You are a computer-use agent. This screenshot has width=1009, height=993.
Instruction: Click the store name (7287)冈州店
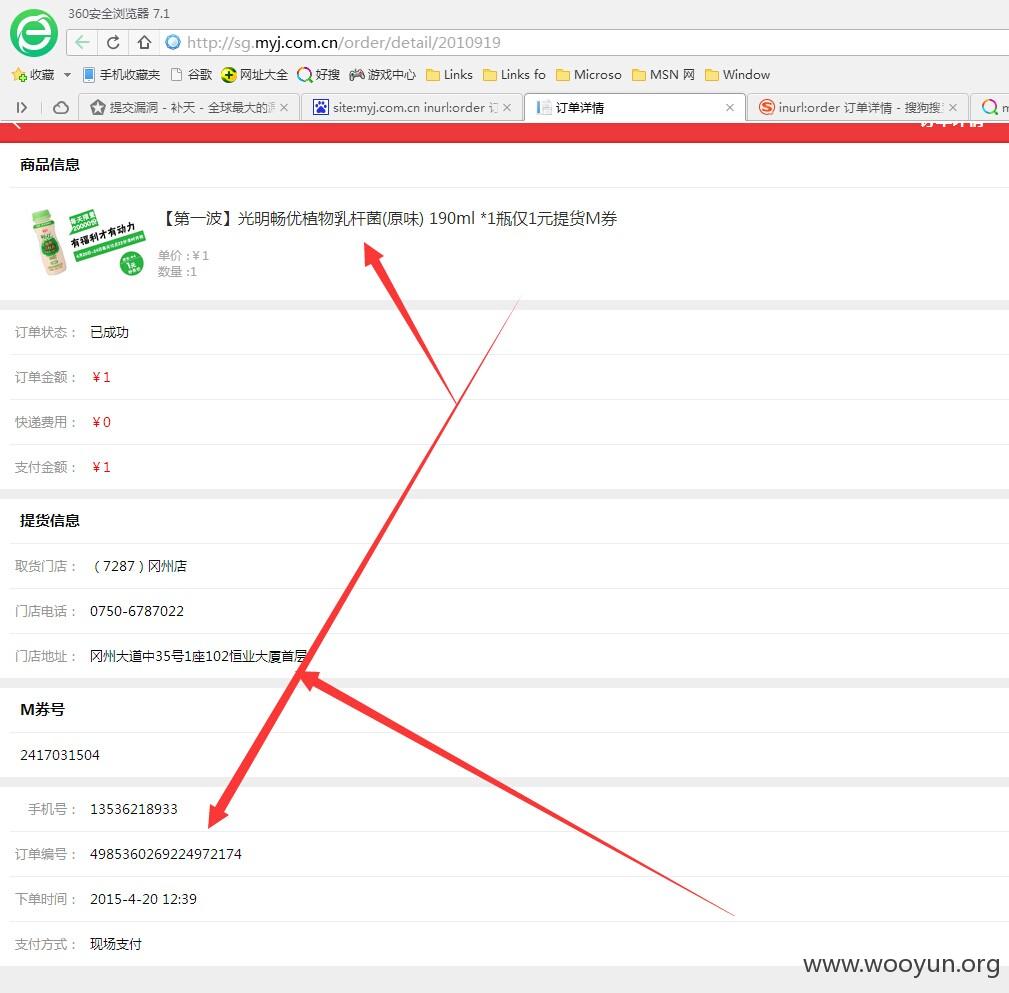140,566
